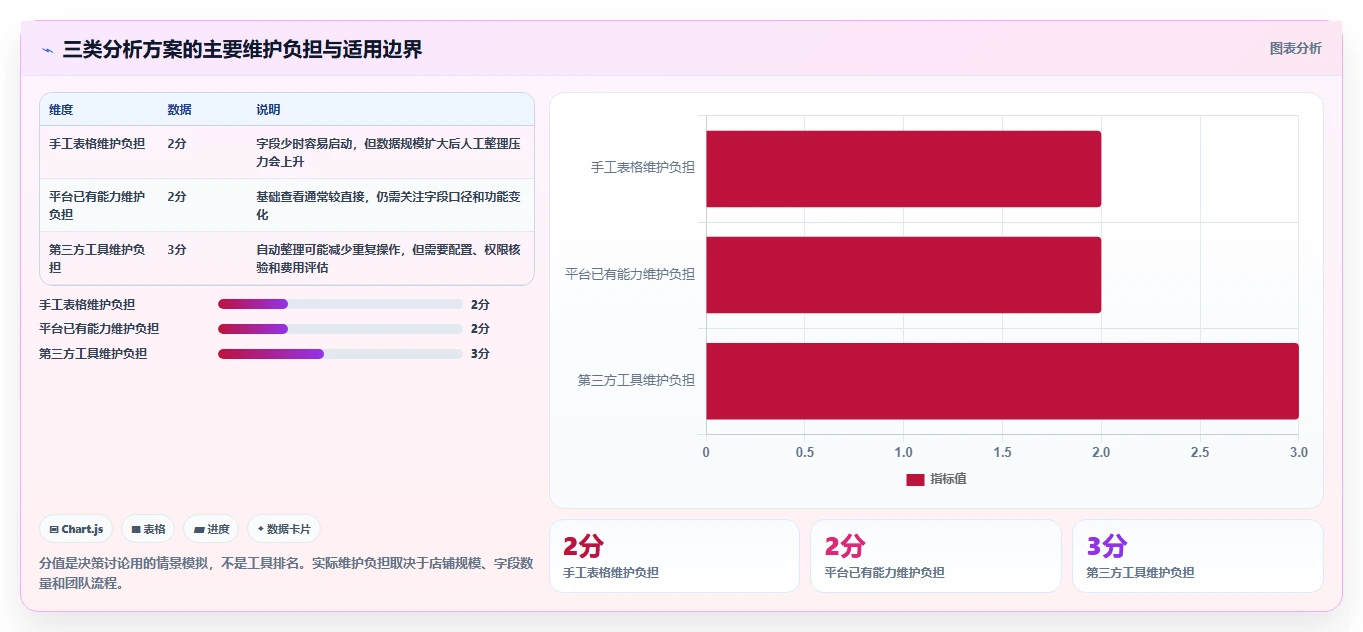Click the 说明 column header
The height and width of the screenshot is (632, 1363).
(x=268, y=110)
